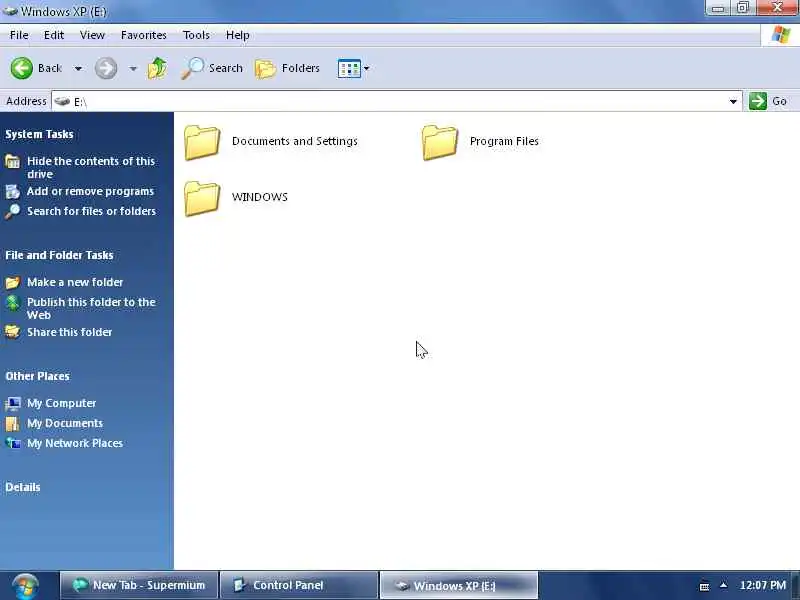
Task: Click the Windows flag logo icon
Action: click(780, 35)
